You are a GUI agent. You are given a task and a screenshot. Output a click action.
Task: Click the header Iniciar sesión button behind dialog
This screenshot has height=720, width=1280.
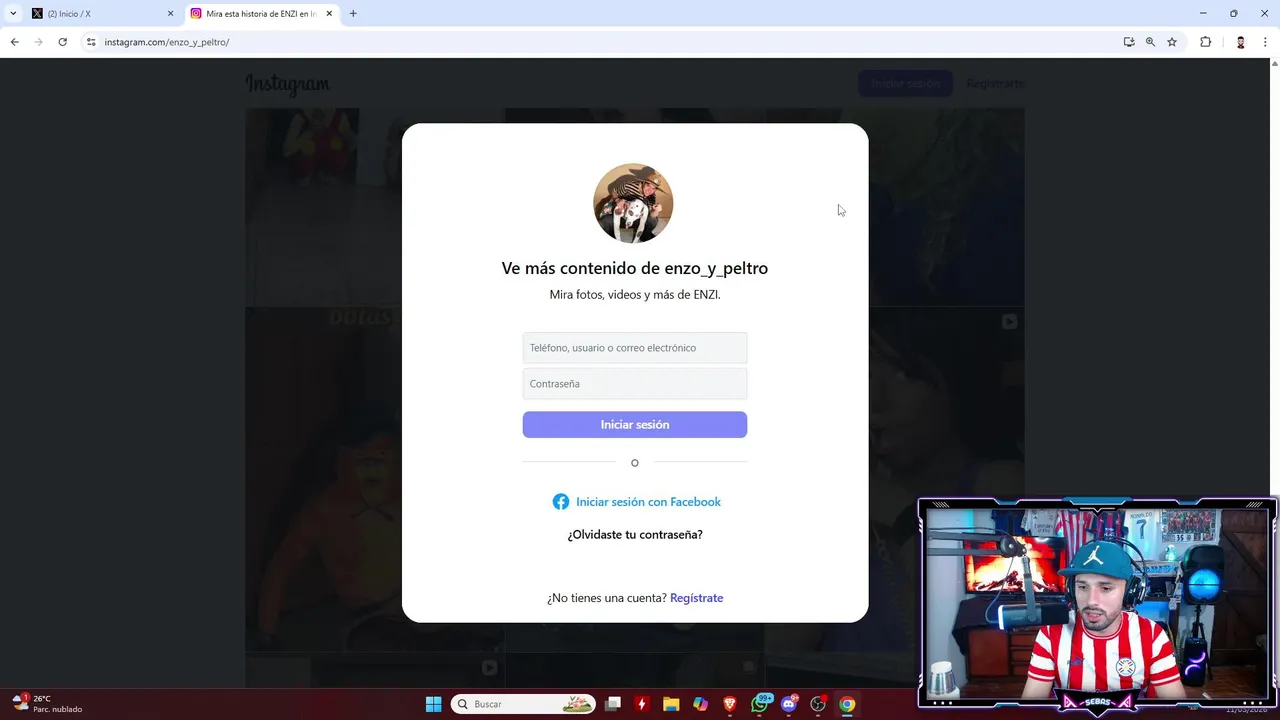tap(905, 84)
